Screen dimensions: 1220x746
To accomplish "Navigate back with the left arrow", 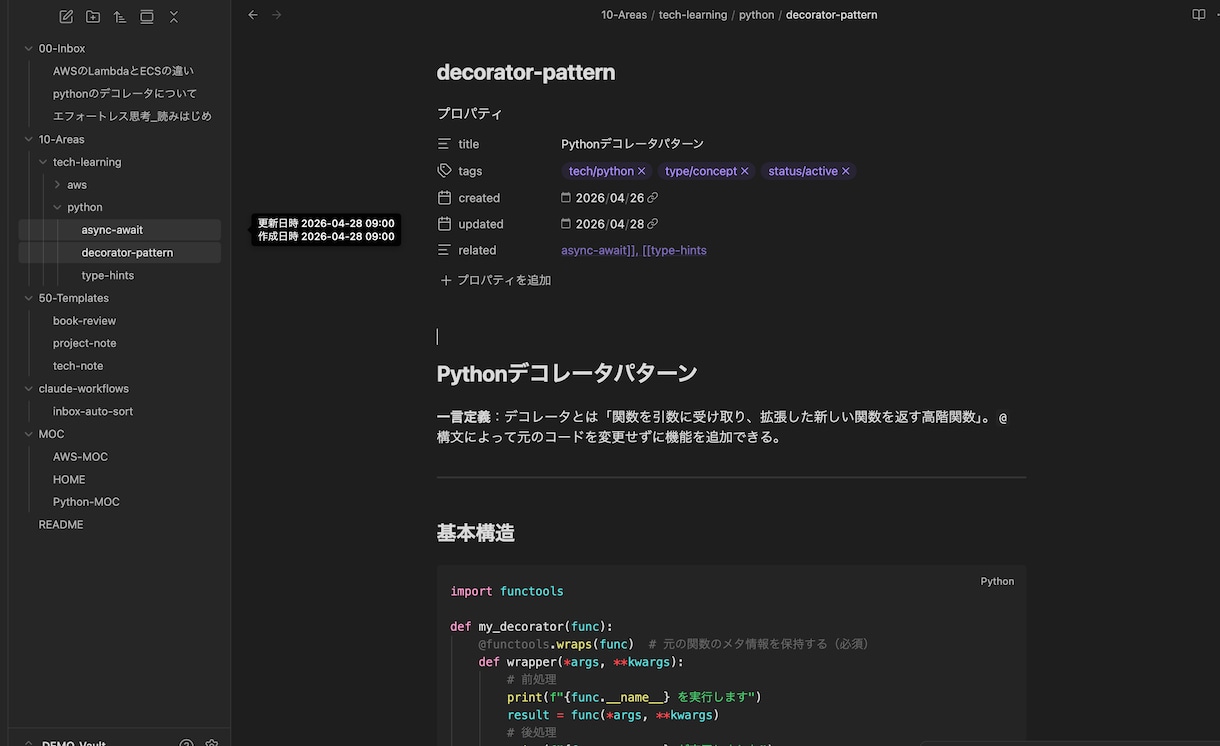I will click(x=253, y=15).
